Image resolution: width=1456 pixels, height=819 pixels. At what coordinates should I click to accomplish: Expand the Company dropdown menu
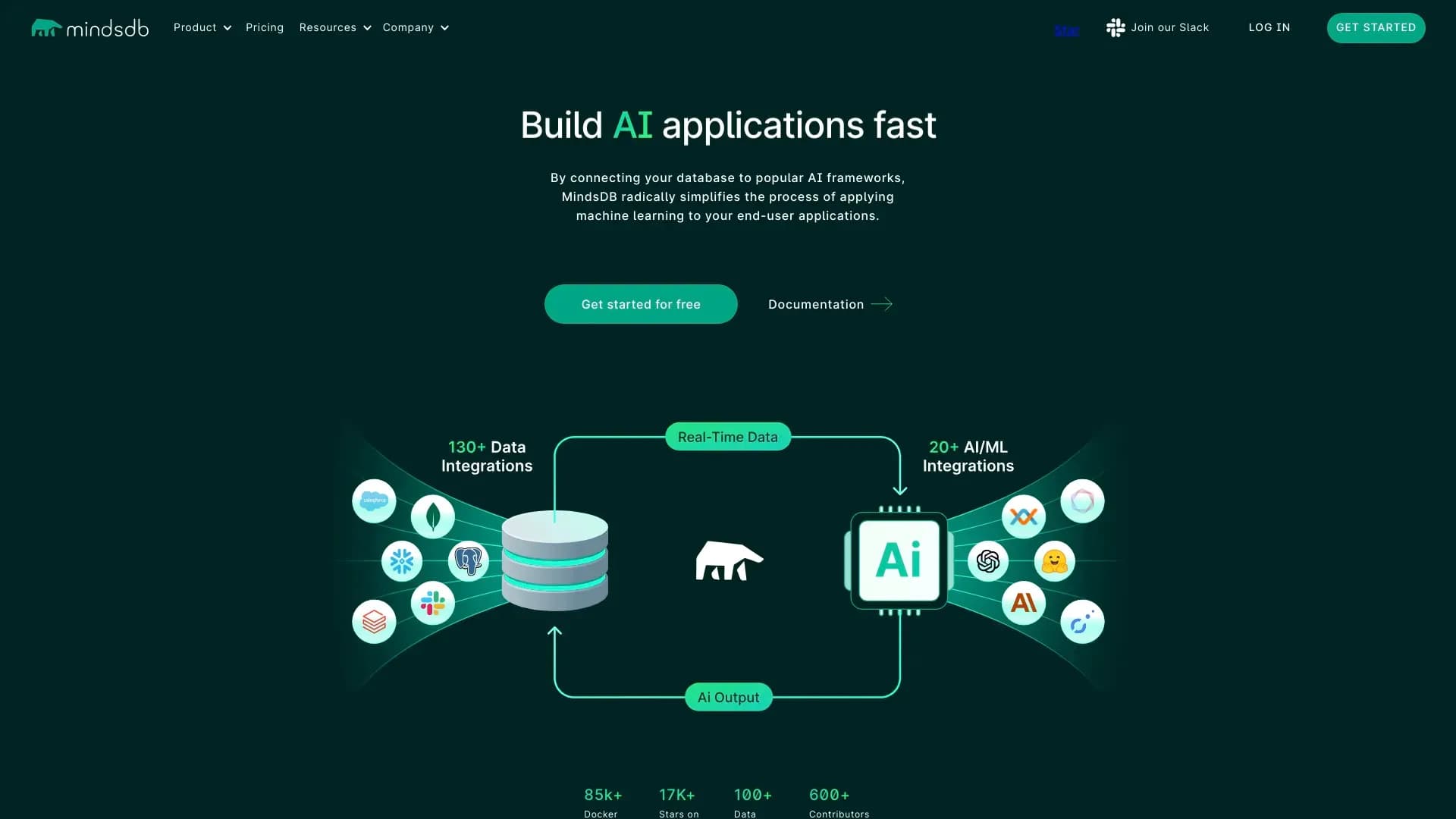416,27
